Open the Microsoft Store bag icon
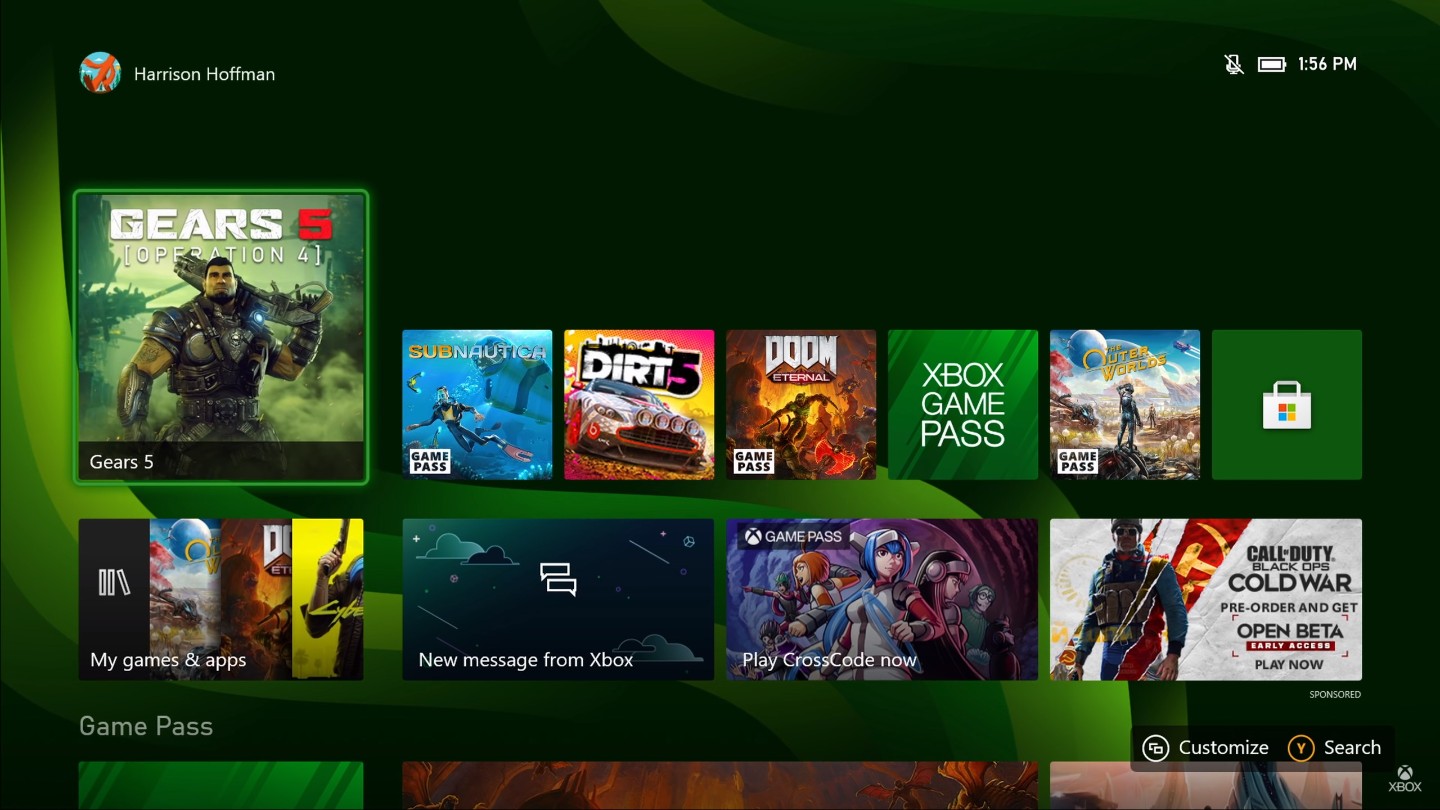 1287,405
